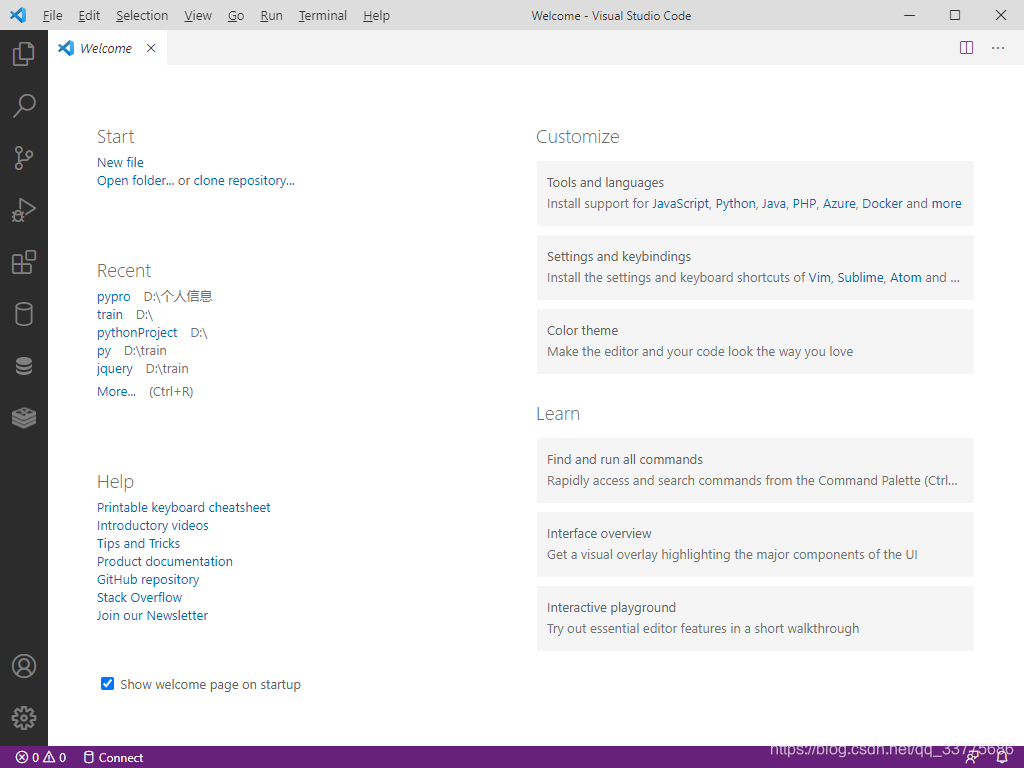1024x768 pixels.
Task: Close the Welcome tab
Action: (151, 48)
